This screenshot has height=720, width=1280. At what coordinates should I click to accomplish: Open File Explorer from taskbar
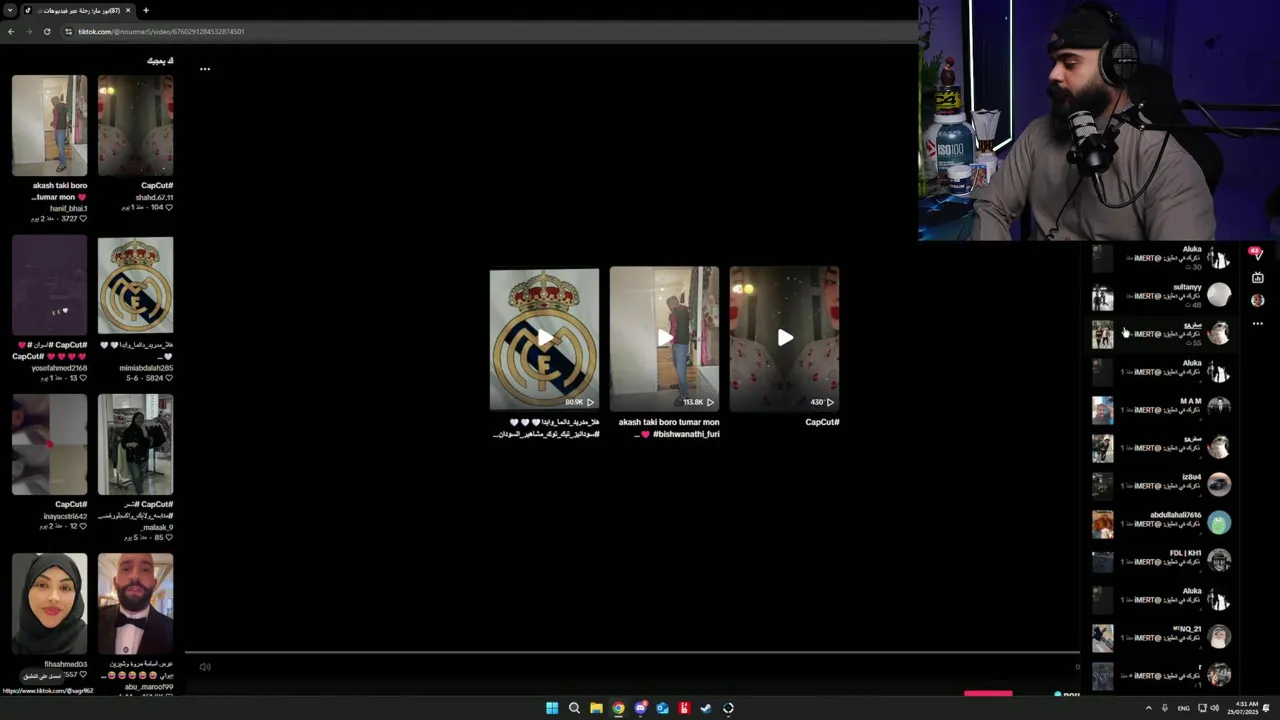click(x=596, y=708)
